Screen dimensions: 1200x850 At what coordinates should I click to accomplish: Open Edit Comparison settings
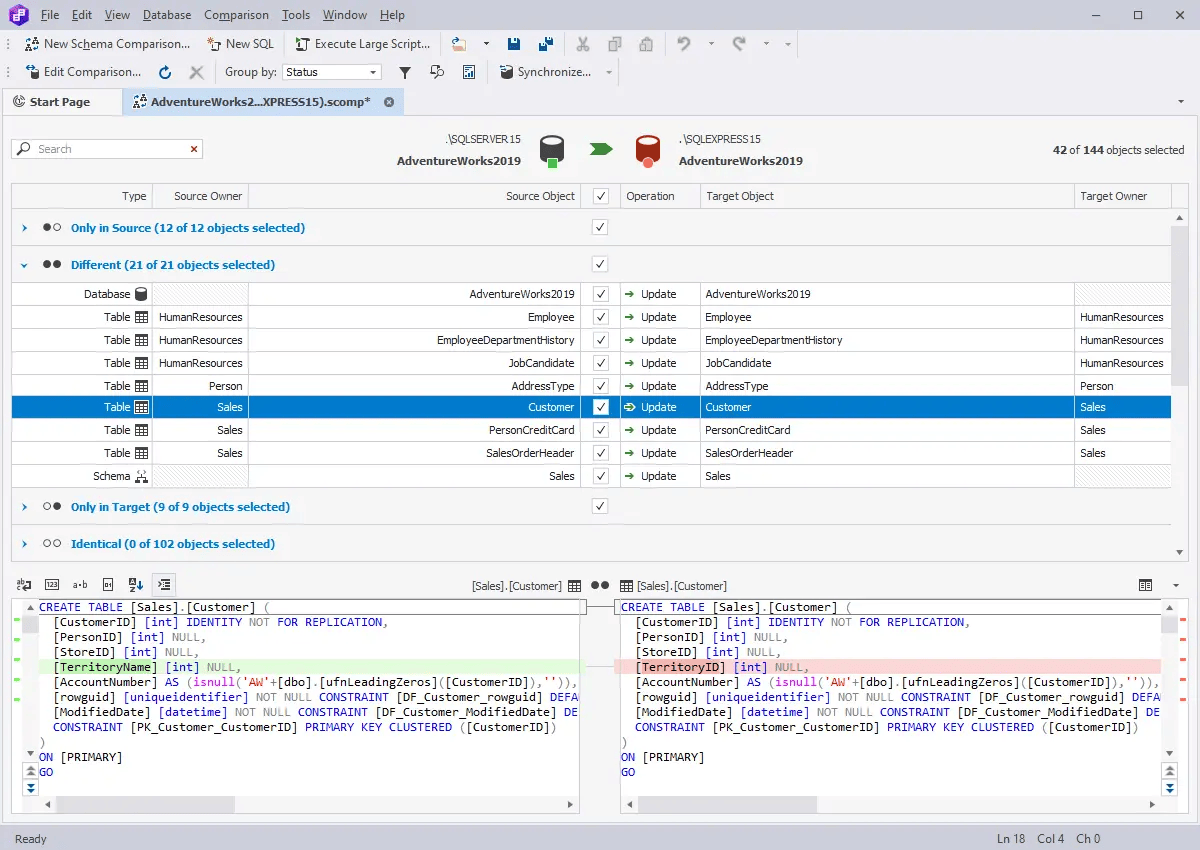(x=85, y=71)
